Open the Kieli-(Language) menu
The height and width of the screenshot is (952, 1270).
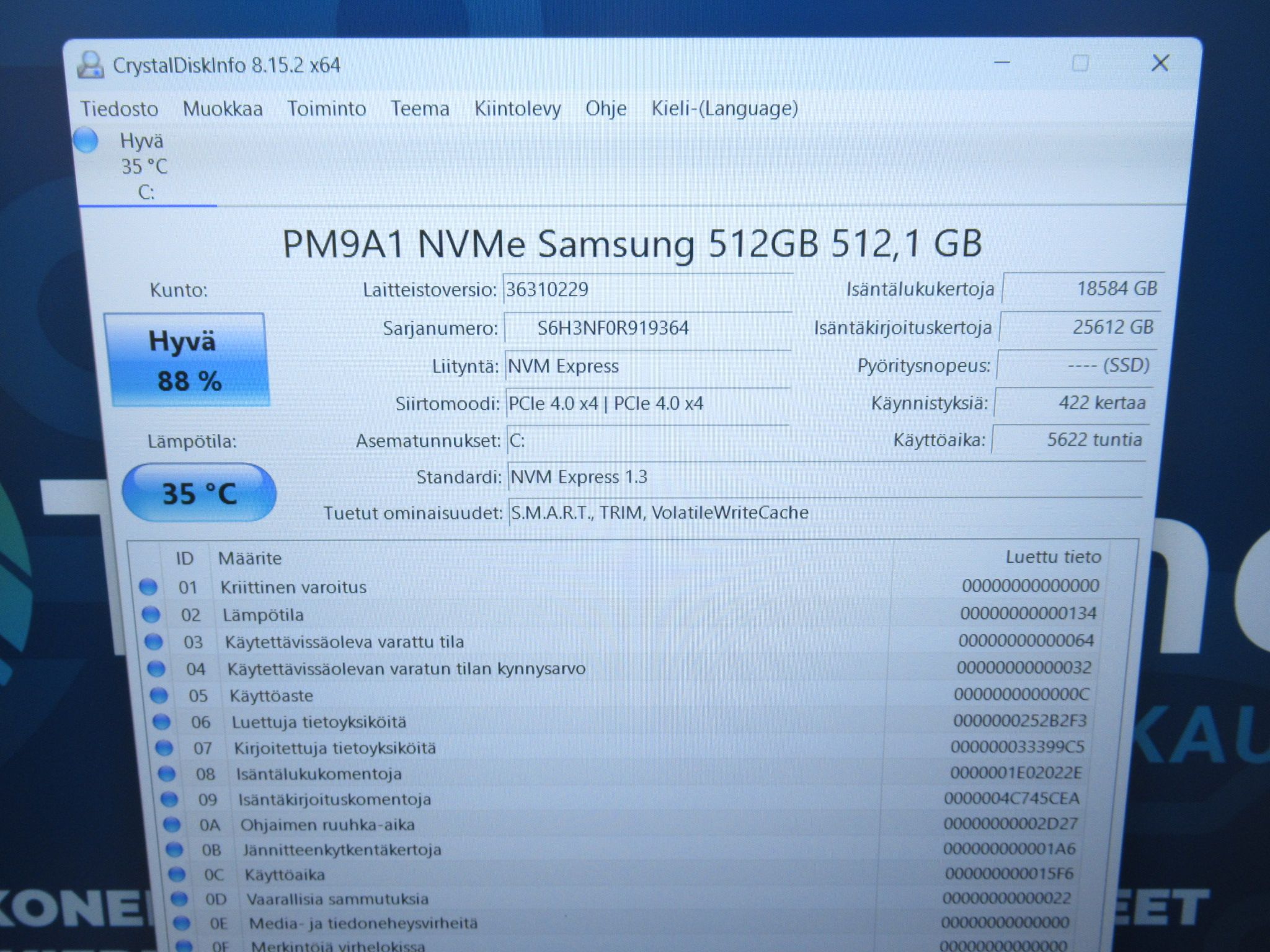(x=724, y=109)
